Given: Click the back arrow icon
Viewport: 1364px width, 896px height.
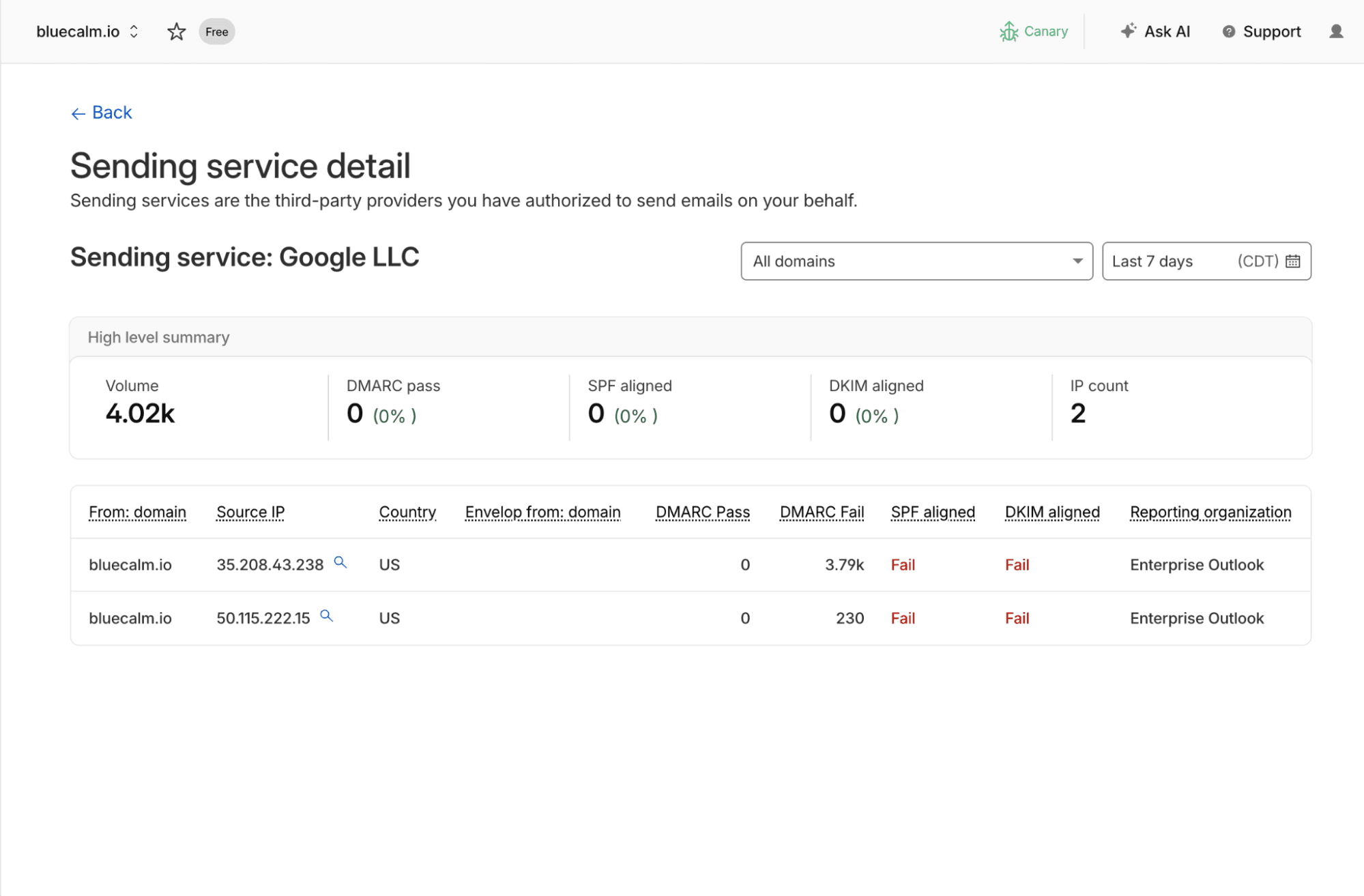Looking at the screenshot, I should 78,113.
